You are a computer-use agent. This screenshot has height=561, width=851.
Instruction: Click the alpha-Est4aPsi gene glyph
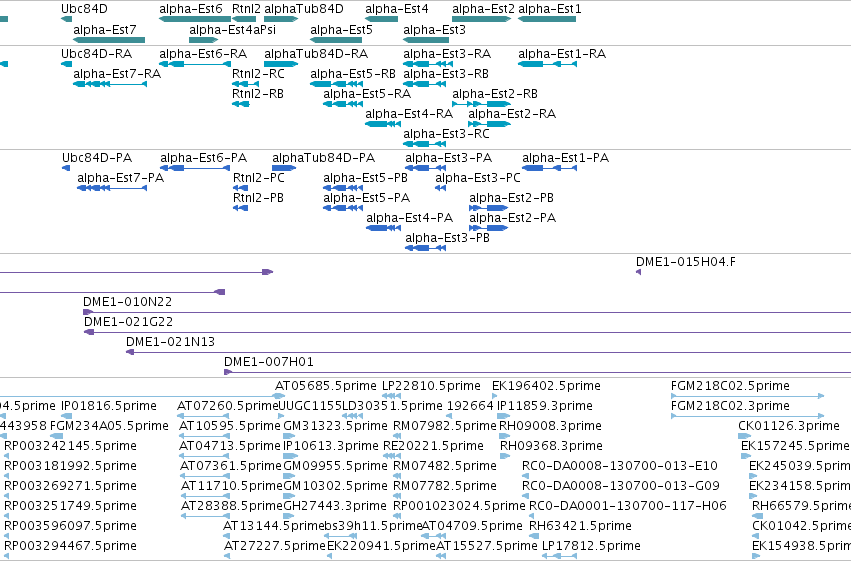[204, 40]
